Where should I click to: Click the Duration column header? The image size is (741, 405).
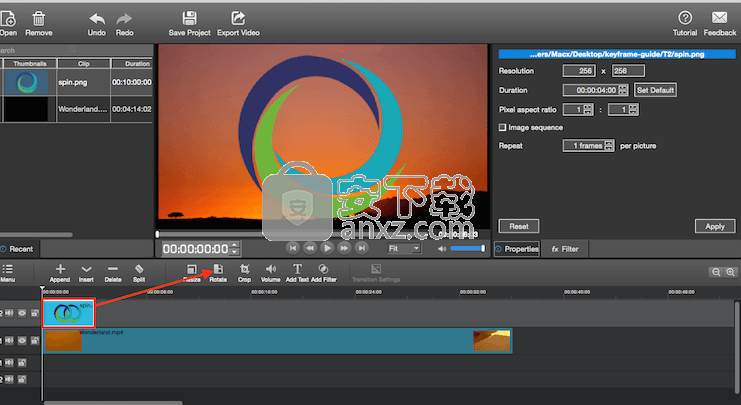click(132, 63)
